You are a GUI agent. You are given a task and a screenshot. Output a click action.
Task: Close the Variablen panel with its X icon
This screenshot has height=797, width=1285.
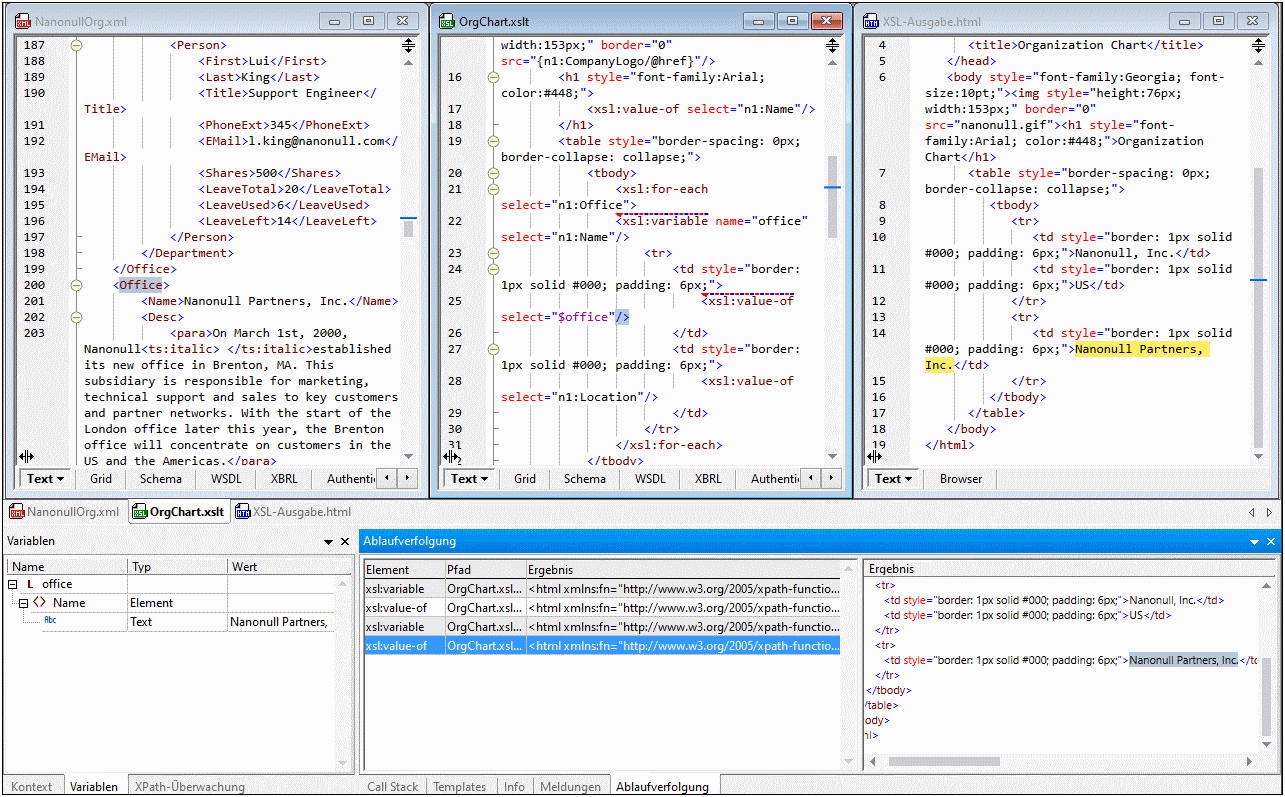coord(346,542)
